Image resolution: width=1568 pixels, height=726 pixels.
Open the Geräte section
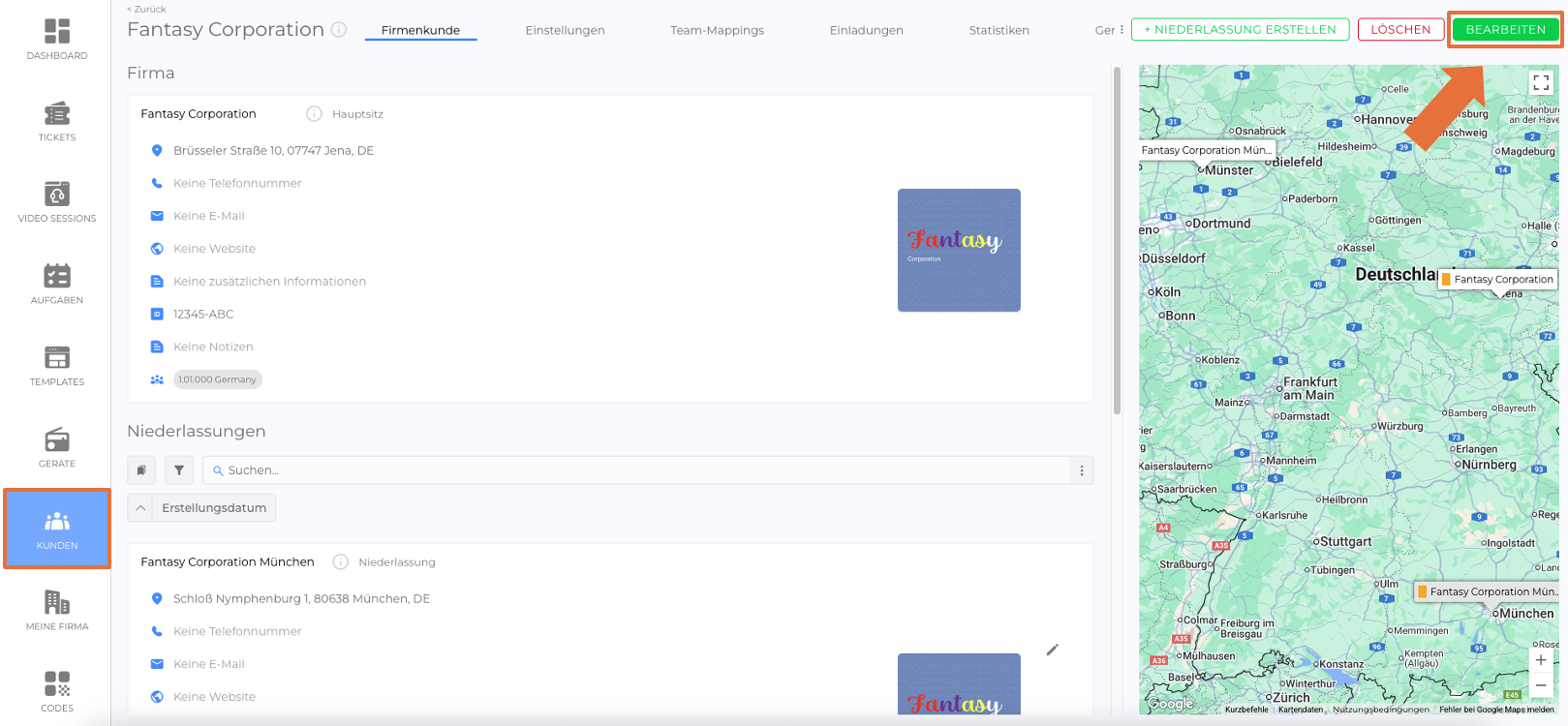tap(57, 447)
